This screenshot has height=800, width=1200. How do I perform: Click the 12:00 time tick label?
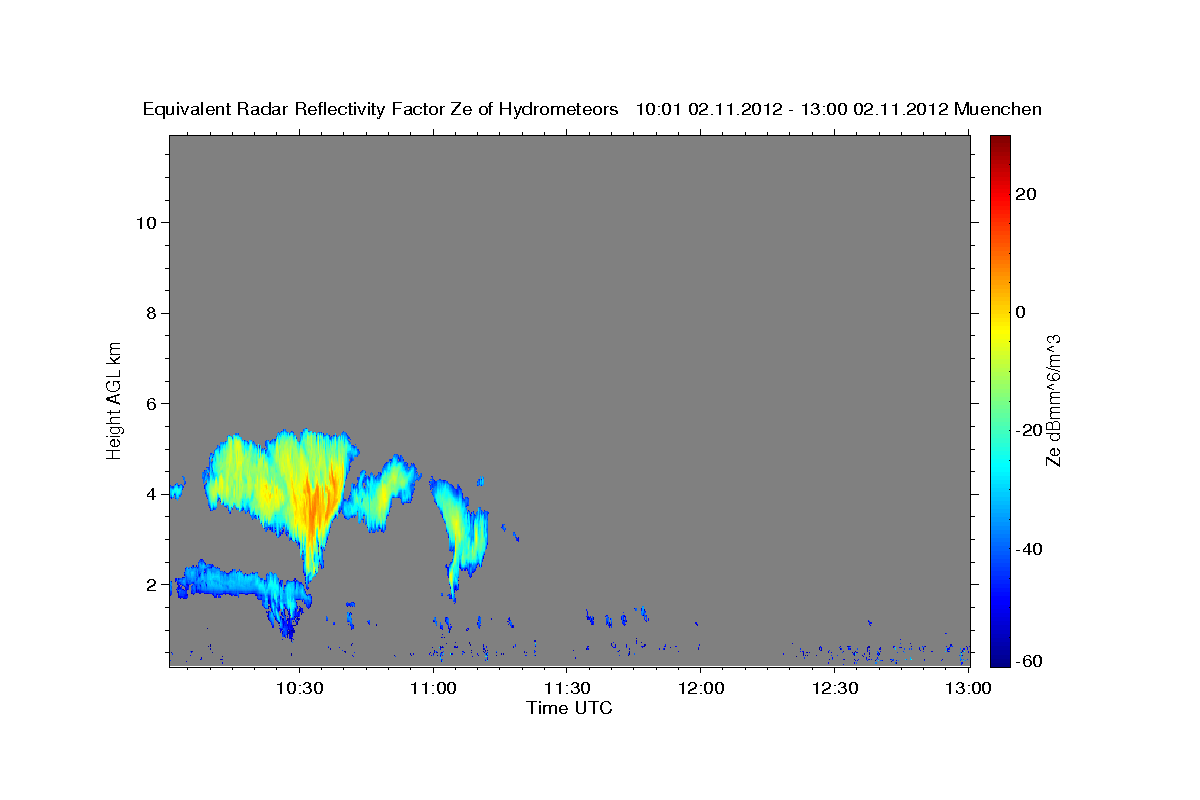[x=700, y=688]
